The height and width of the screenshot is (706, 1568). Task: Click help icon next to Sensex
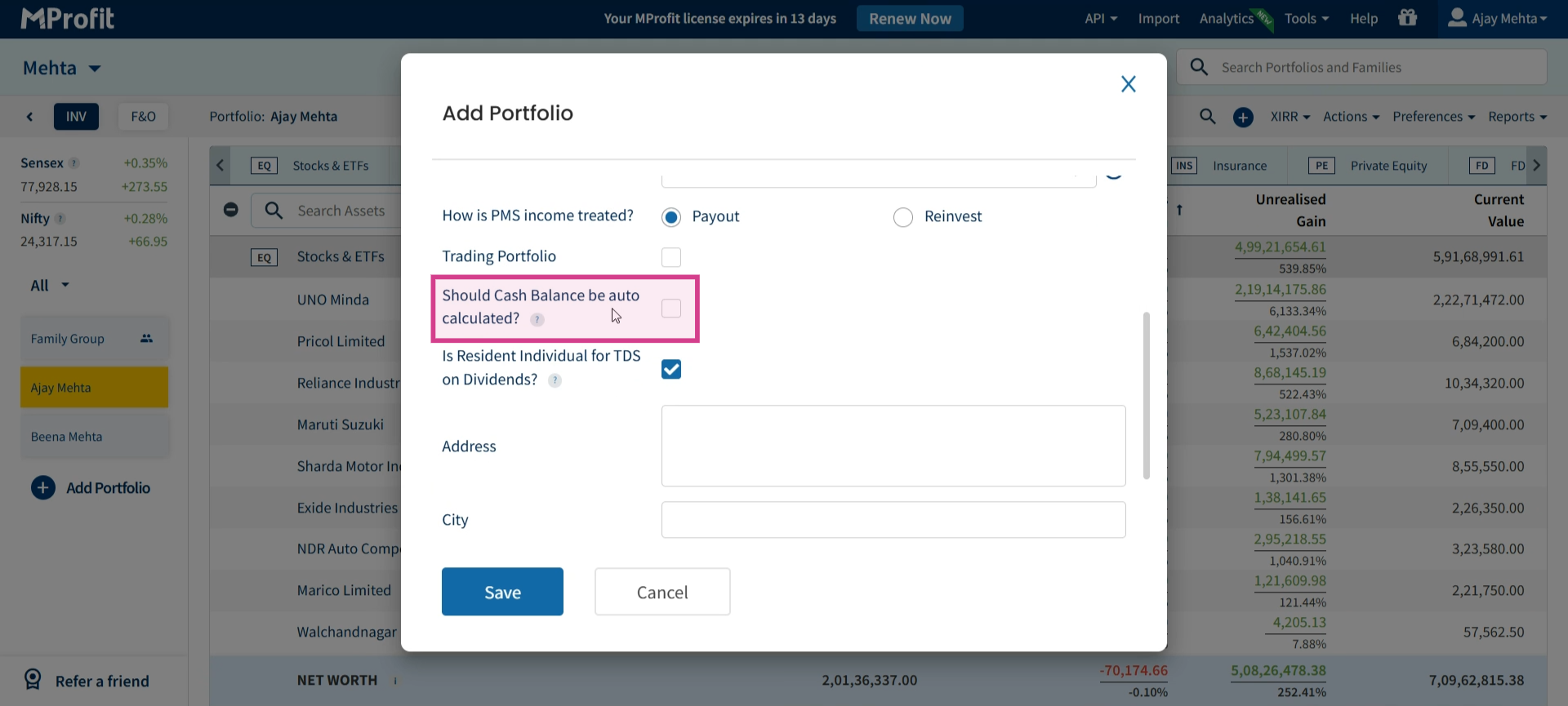pyautogui.click(x=74, y=163)
